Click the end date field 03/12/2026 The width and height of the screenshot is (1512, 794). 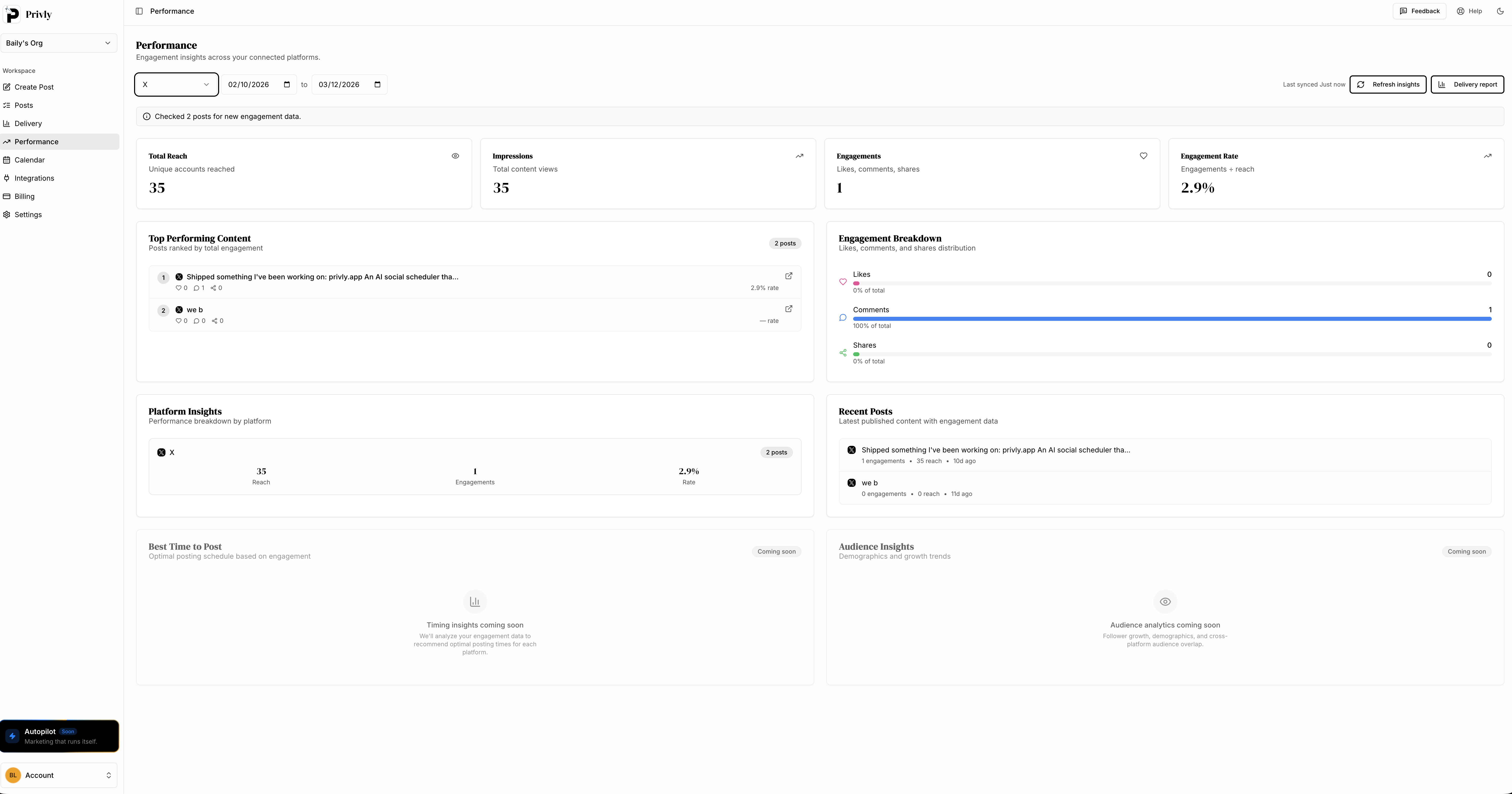point(349,85)
